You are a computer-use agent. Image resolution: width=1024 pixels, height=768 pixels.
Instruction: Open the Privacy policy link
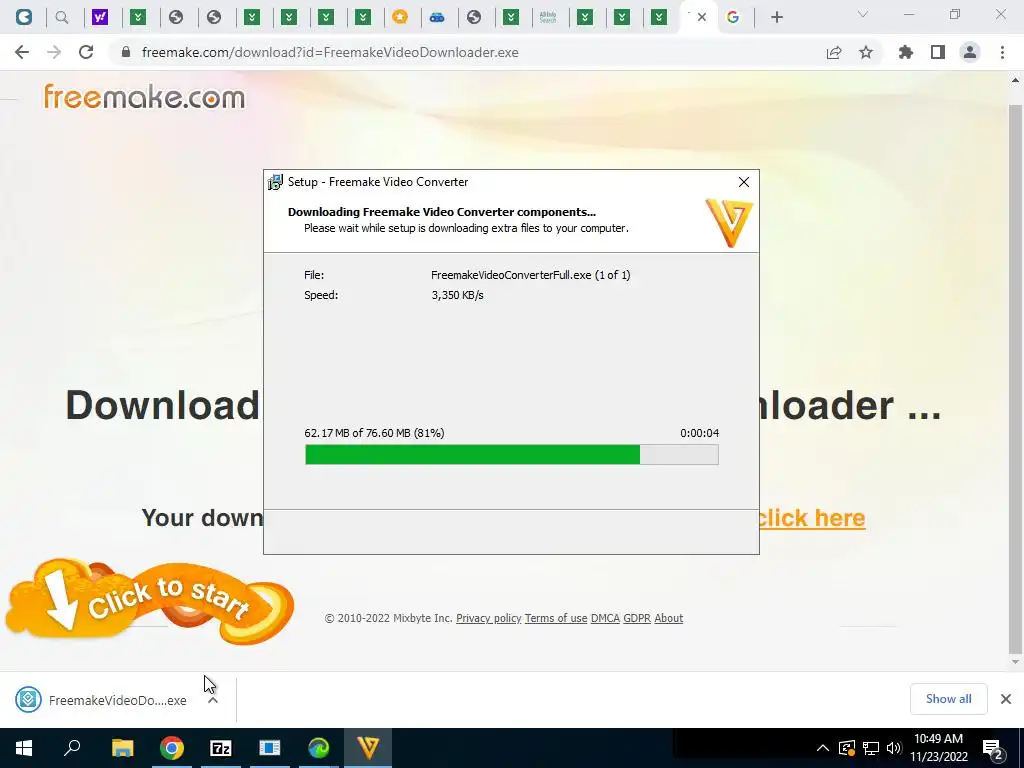click(x=488, y=618)
